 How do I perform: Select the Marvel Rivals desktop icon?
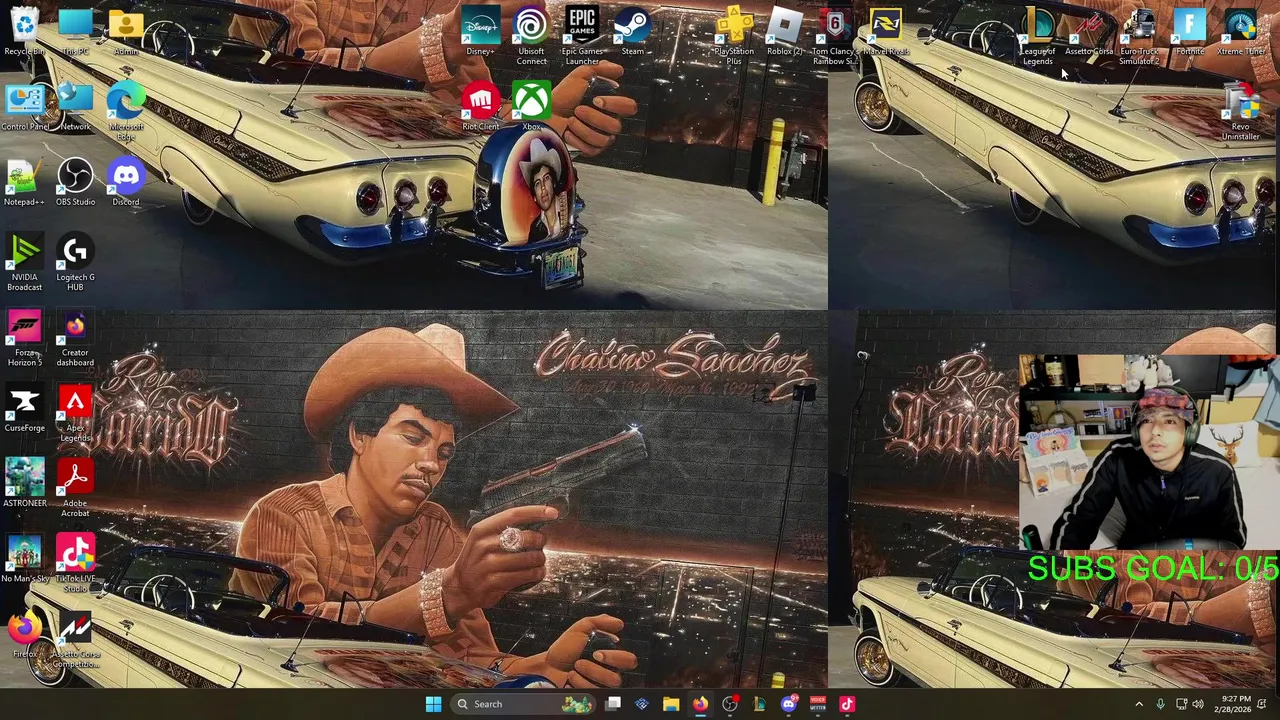tap(886, 32)
